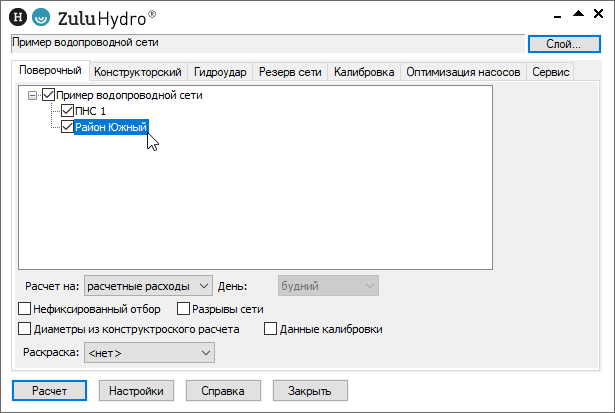Click the round H icon in title bar
615x413 pixels.
coord(17,16)
